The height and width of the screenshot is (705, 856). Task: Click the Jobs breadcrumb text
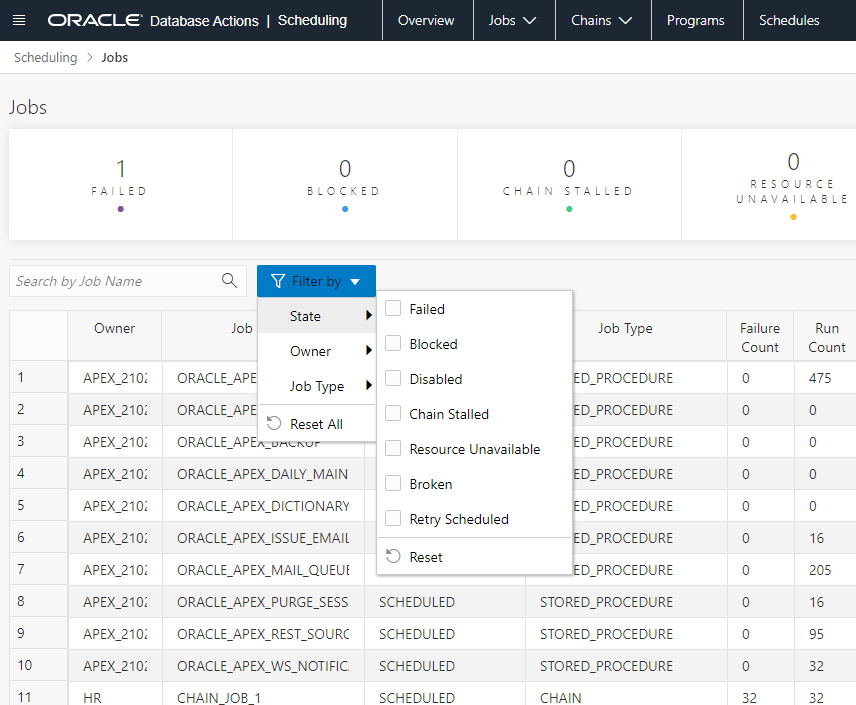point(115,57)
